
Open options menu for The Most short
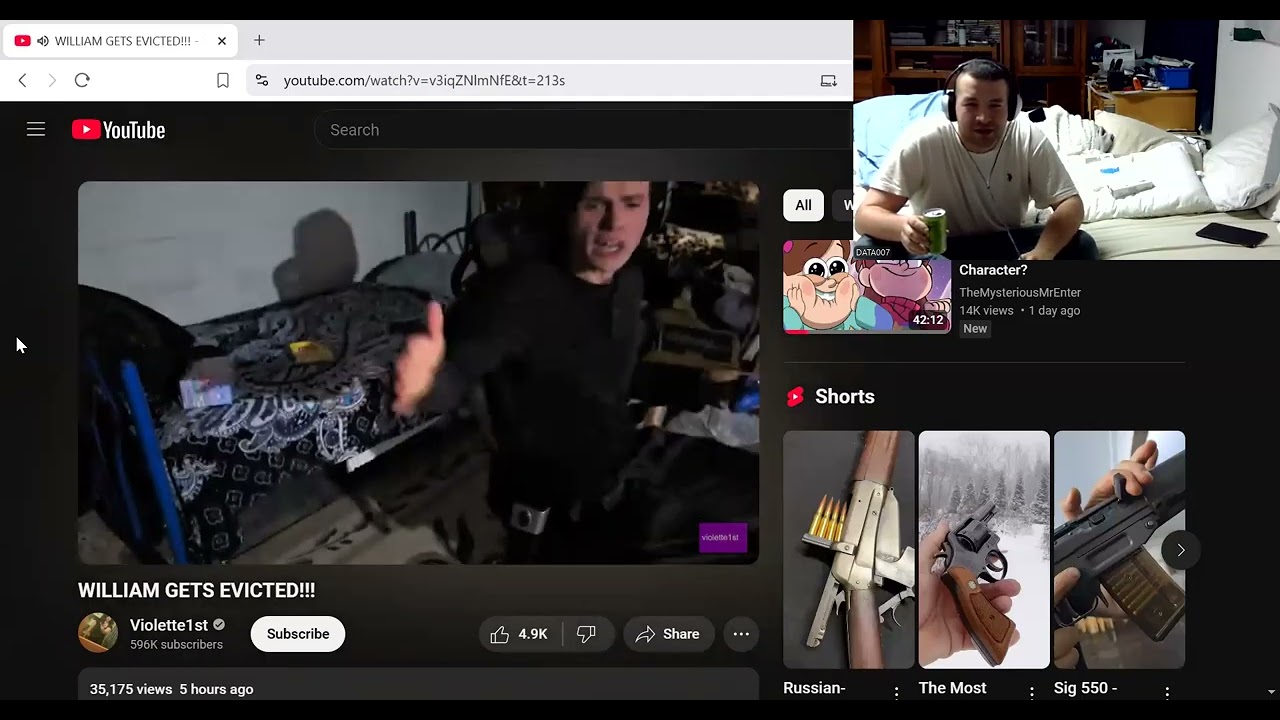pyautogui.click(x=1032, y=692)
